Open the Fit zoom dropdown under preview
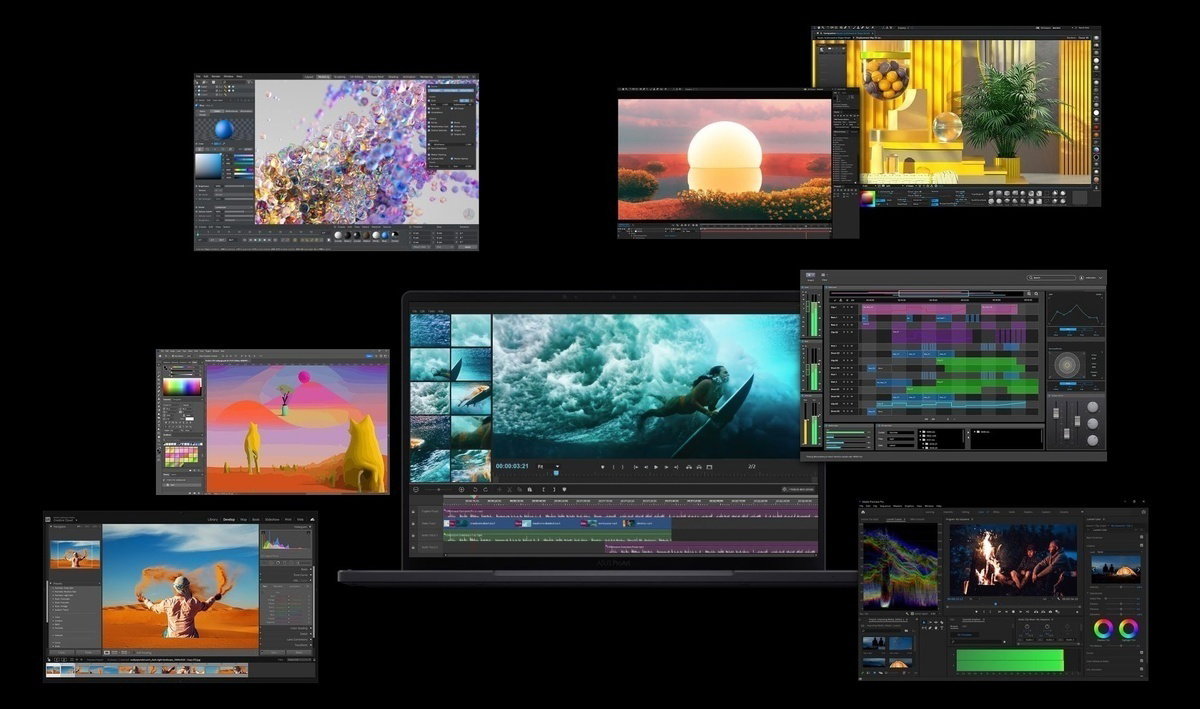1200x709 pixels. tap(548, 467)
